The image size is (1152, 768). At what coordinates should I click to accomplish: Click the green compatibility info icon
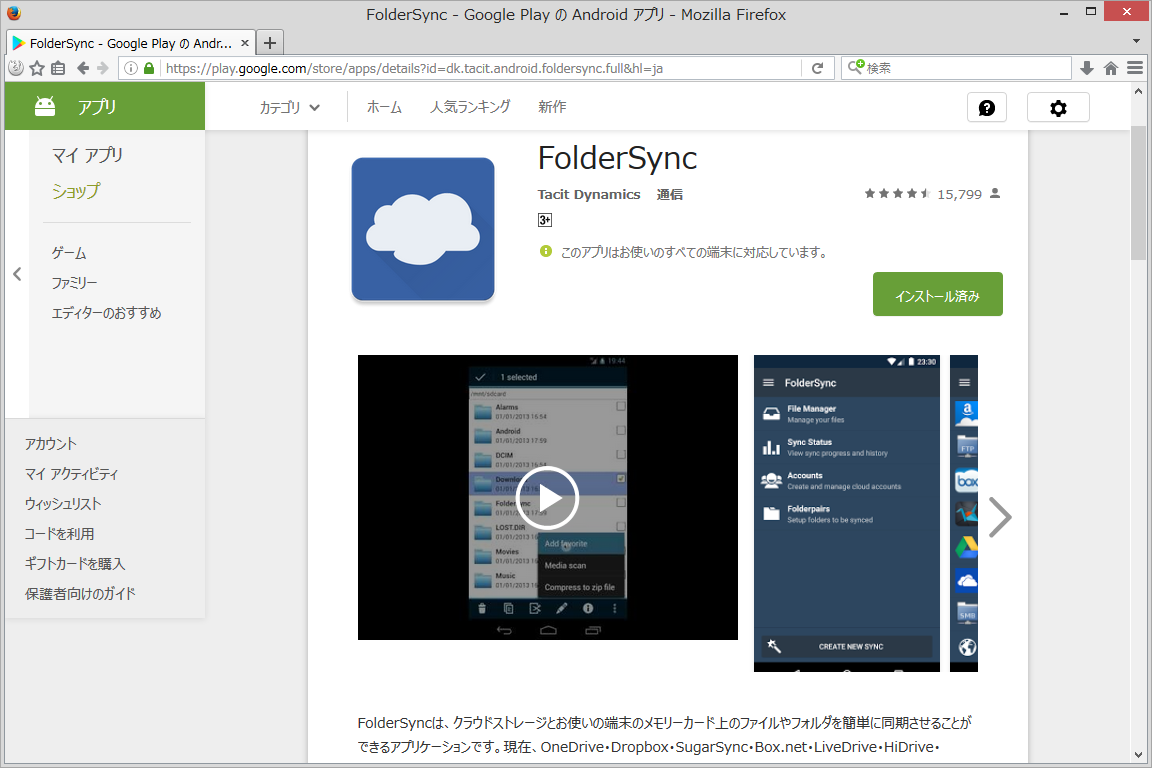pos(545,251)
